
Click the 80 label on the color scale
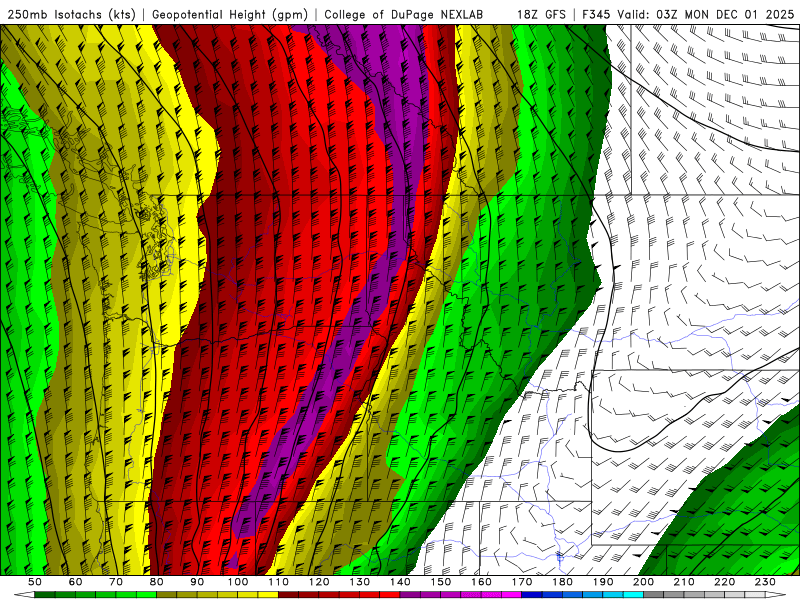[x=157, y=582]
